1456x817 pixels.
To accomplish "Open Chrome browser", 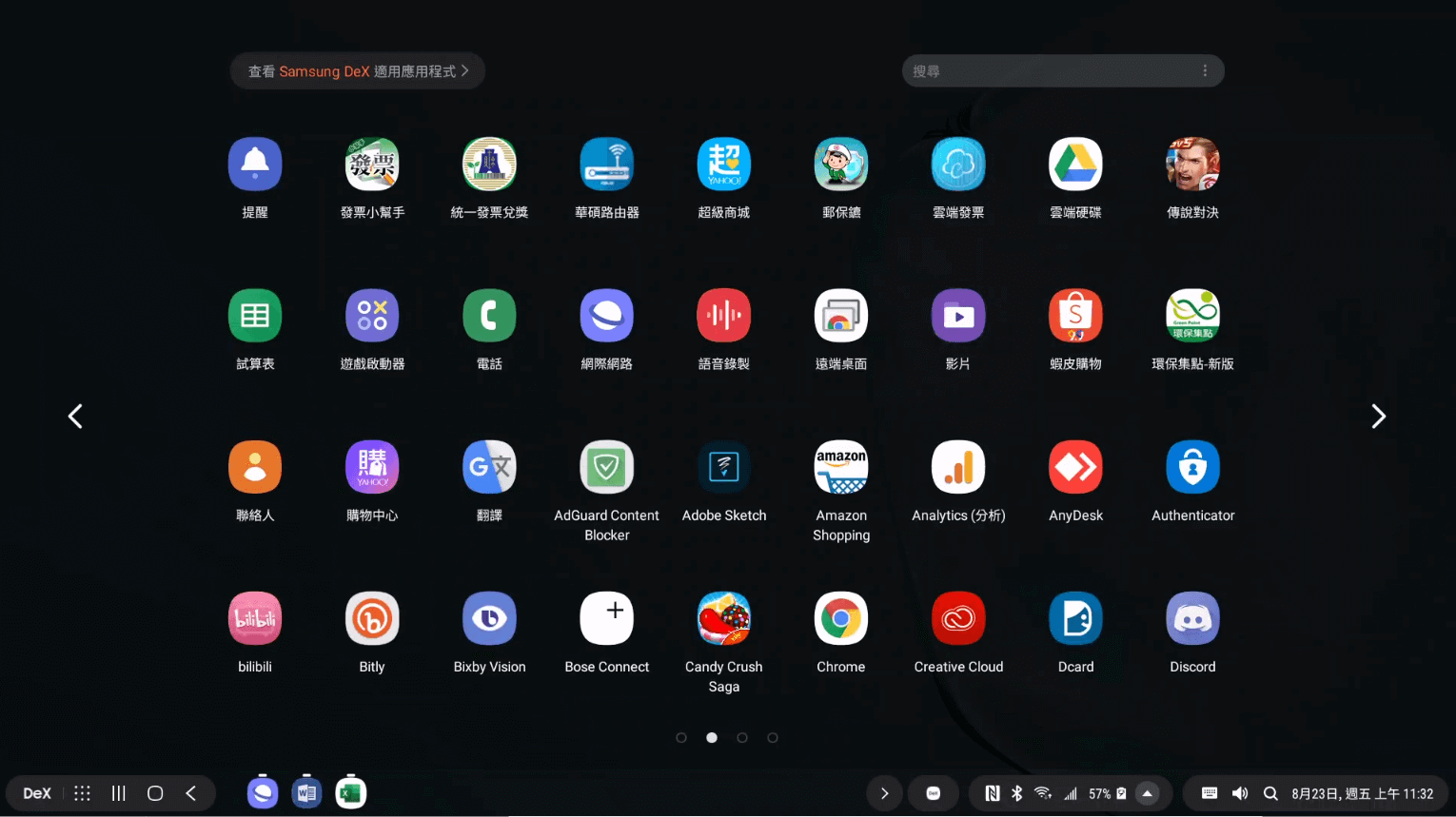I will click(841, 618).
